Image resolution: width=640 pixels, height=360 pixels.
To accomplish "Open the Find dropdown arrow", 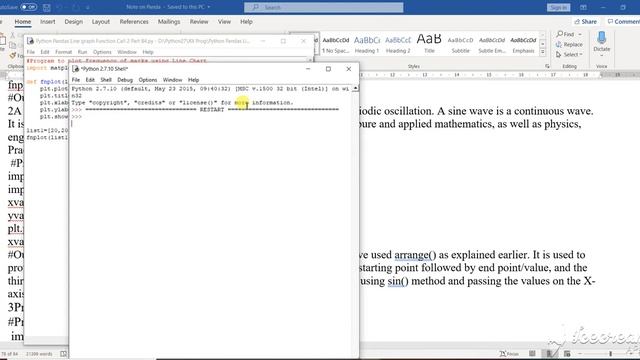I will click(x=580, y=34).
